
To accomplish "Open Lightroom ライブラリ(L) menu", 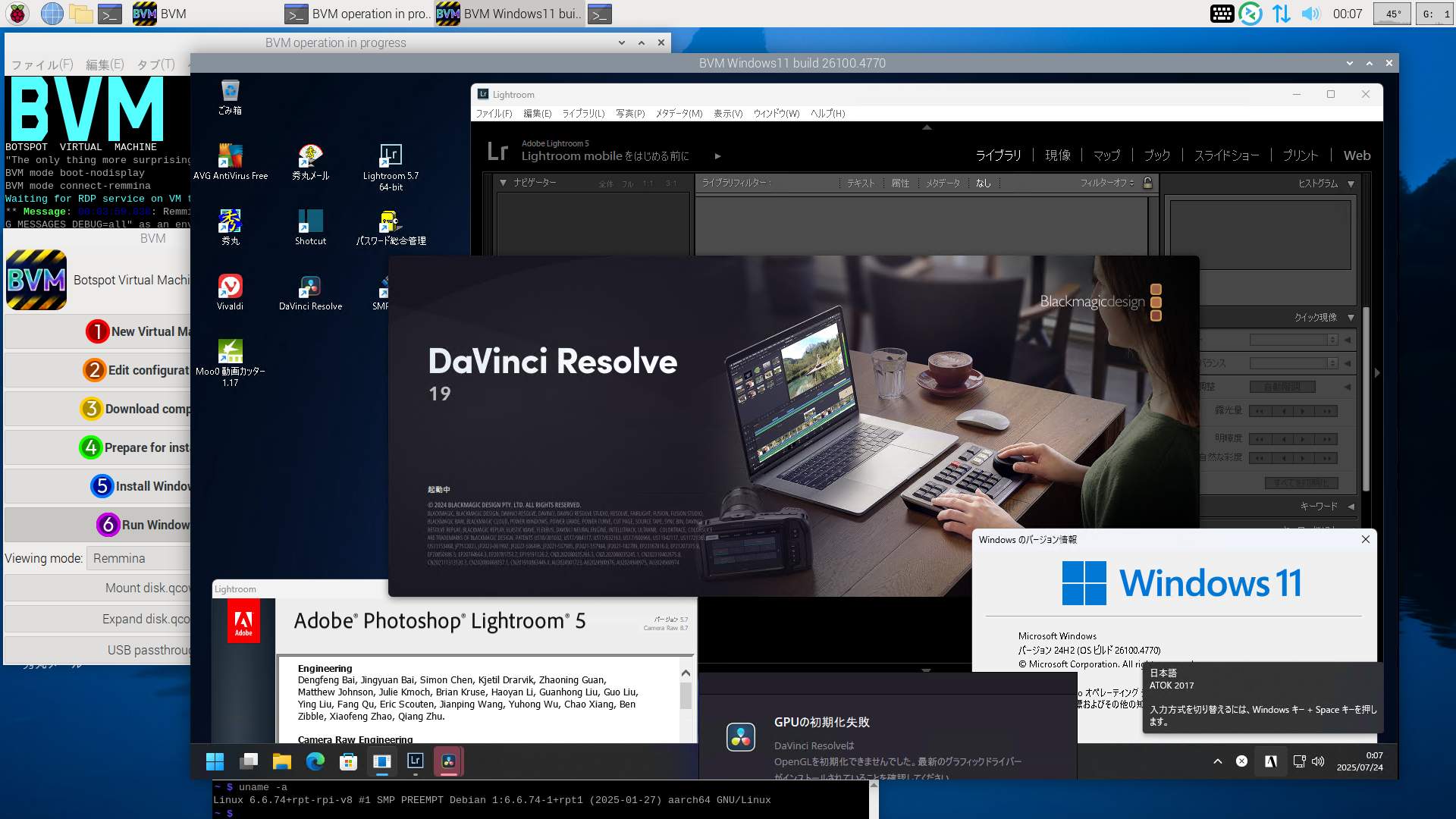I will point(583,113).
